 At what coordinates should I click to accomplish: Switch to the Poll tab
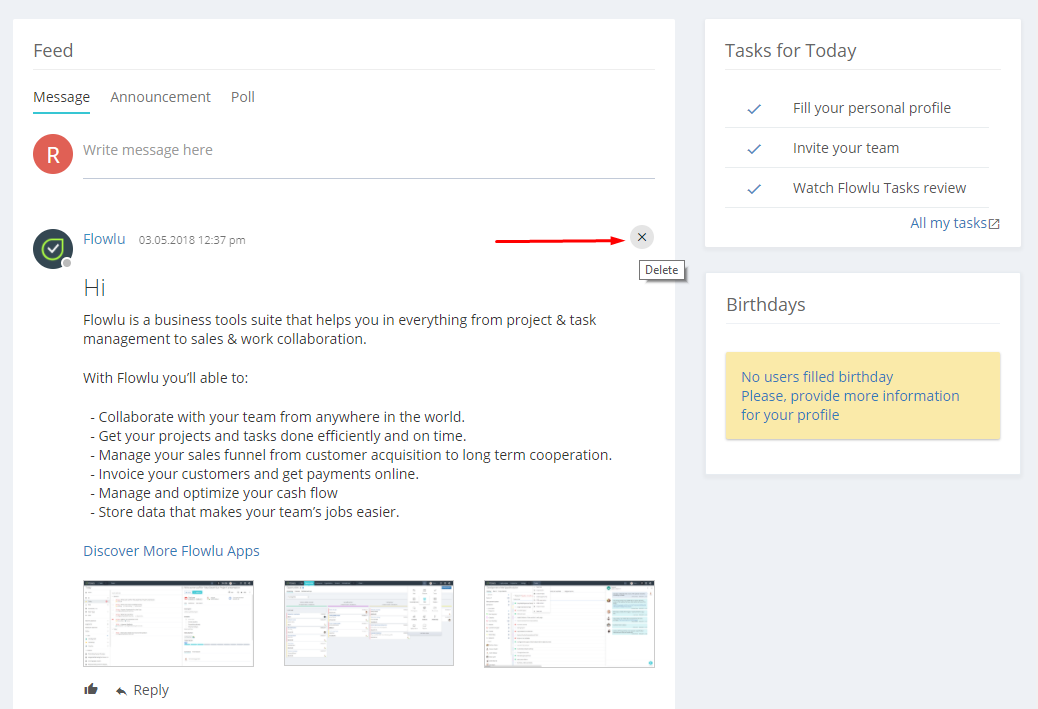[x=242, y=97]
